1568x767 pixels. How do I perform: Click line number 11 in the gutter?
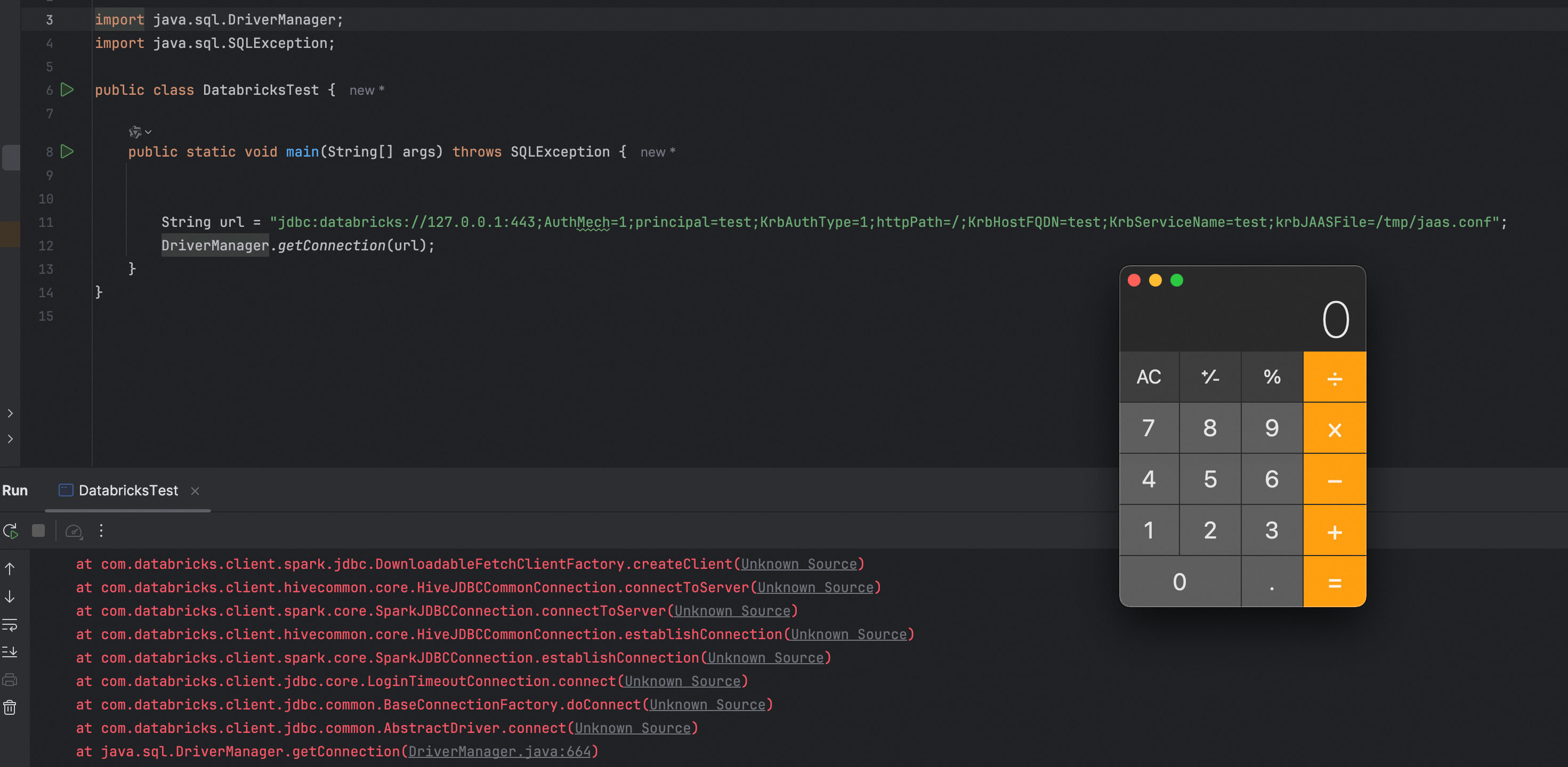point(46,222)
